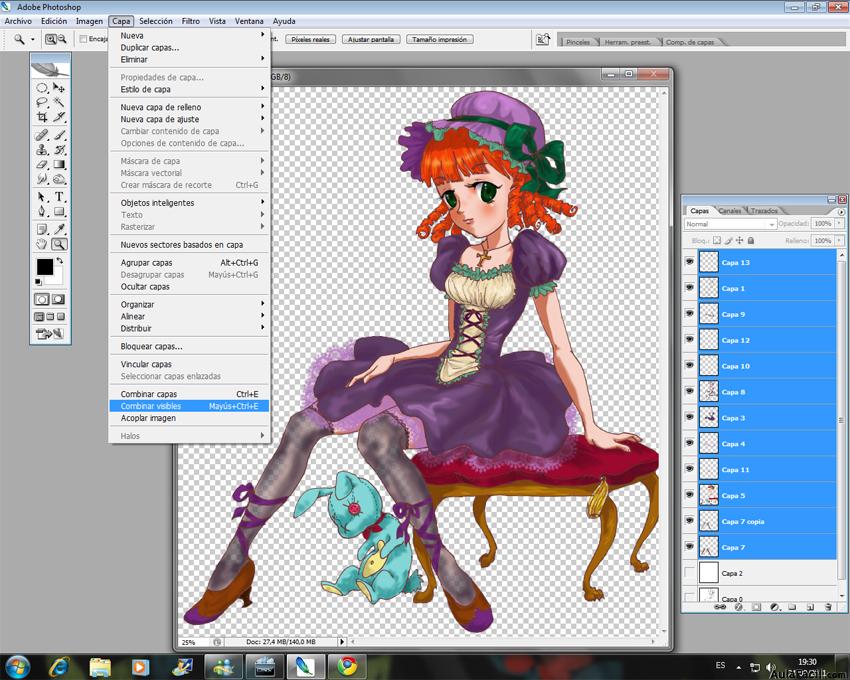This screenshot has height=680, width=850.
Task: Click the Tamaño impresión button
Action: click(440, 39)
